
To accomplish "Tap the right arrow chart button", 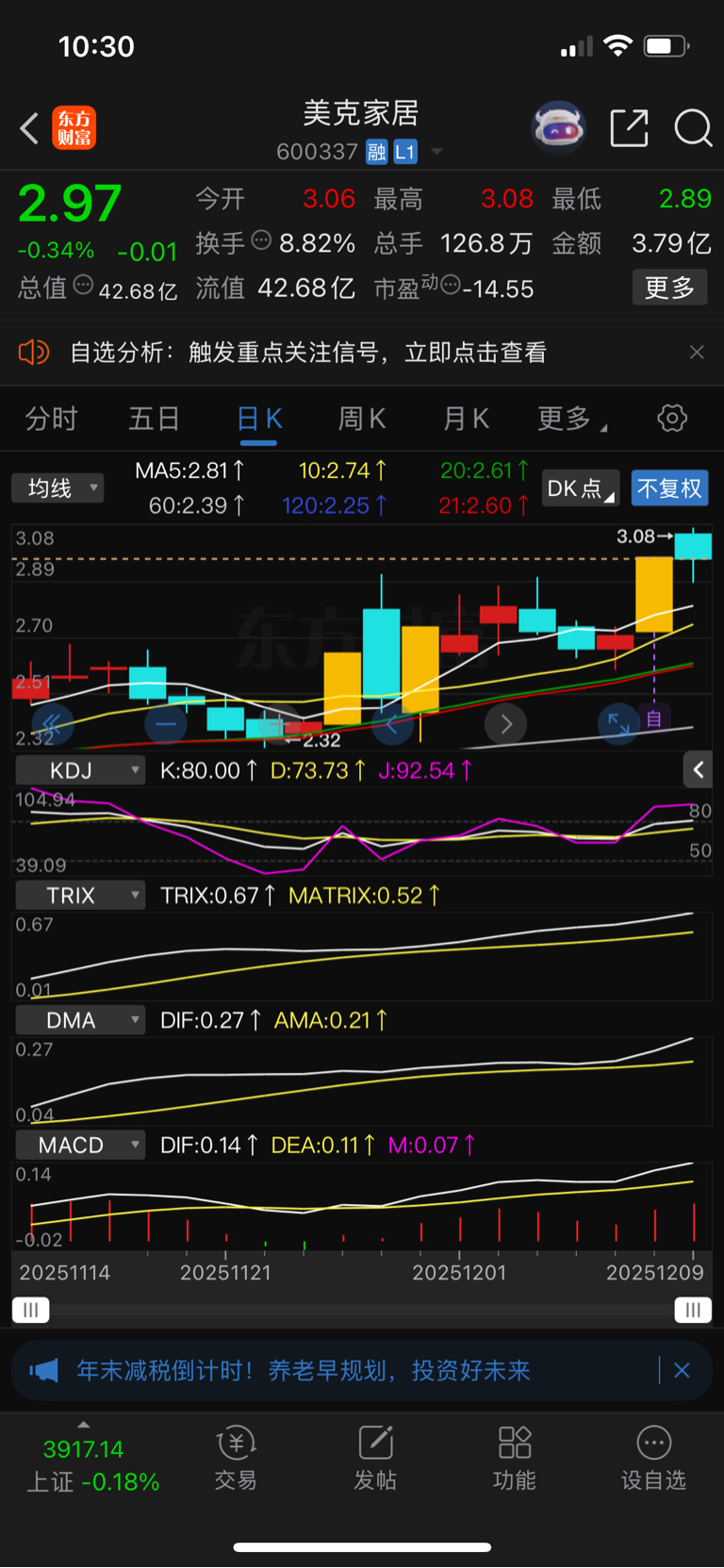I will [506, 724].
